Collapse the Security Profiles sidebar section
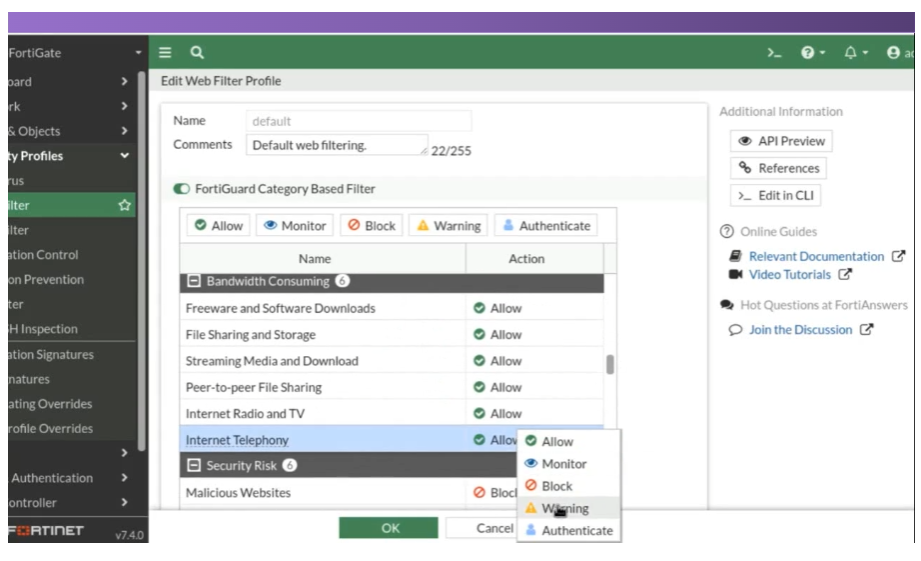 124,155
